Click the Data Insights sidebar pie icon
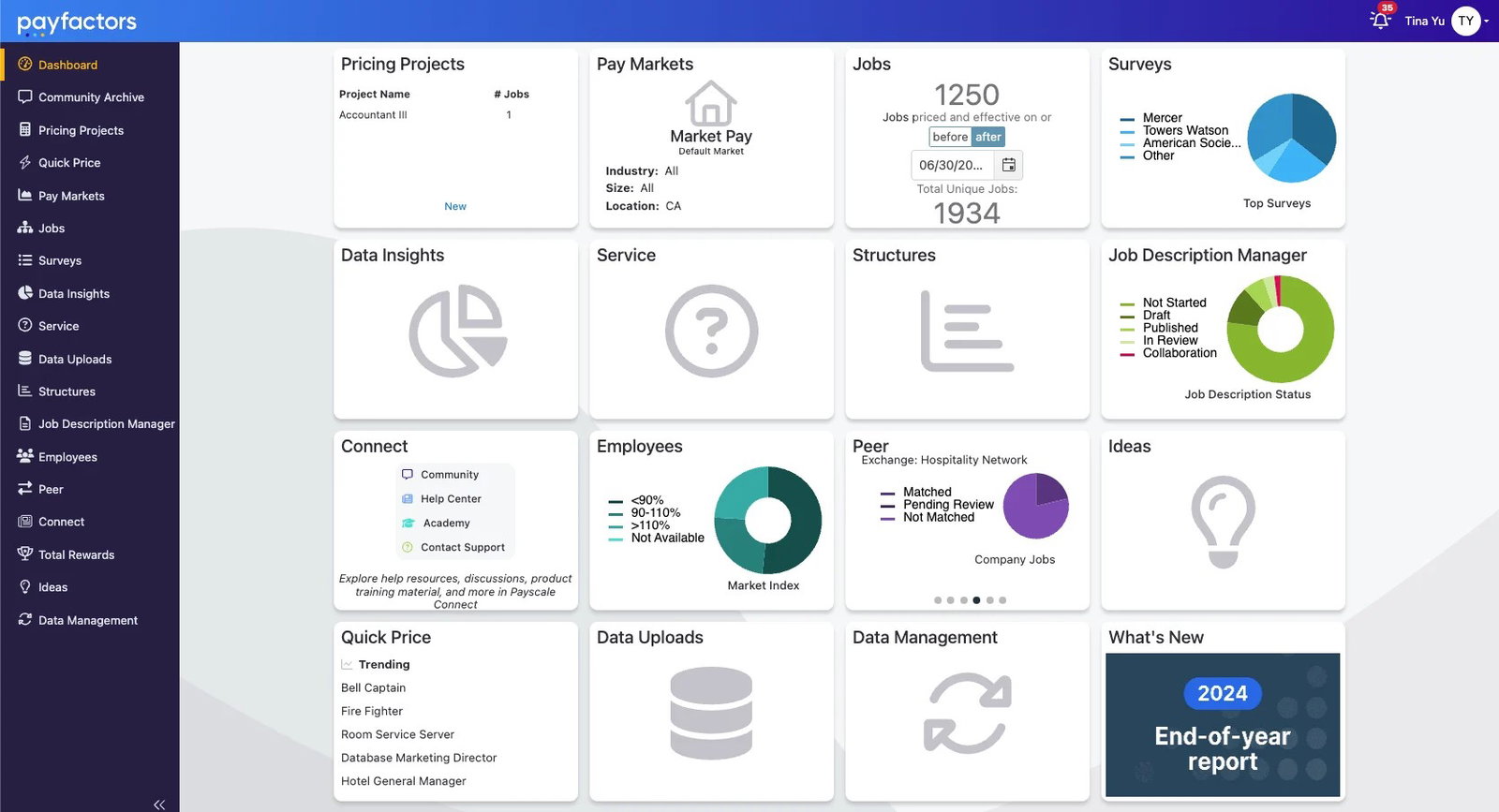 pos(25,293)
